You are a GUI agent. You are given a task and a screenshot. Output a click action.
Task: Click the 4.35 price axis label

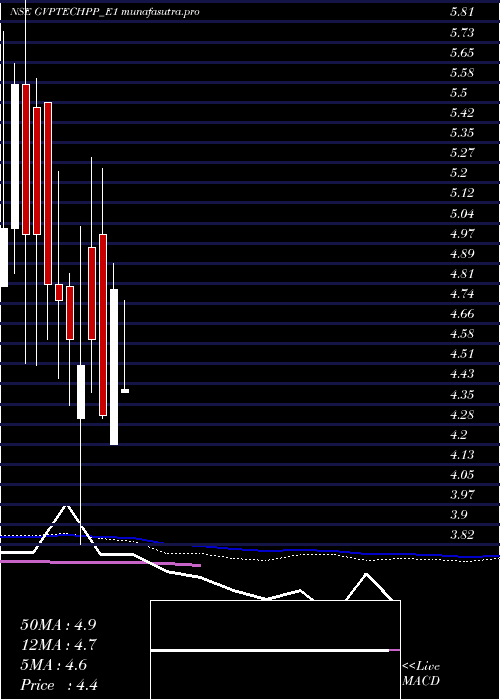coord(462,395)
